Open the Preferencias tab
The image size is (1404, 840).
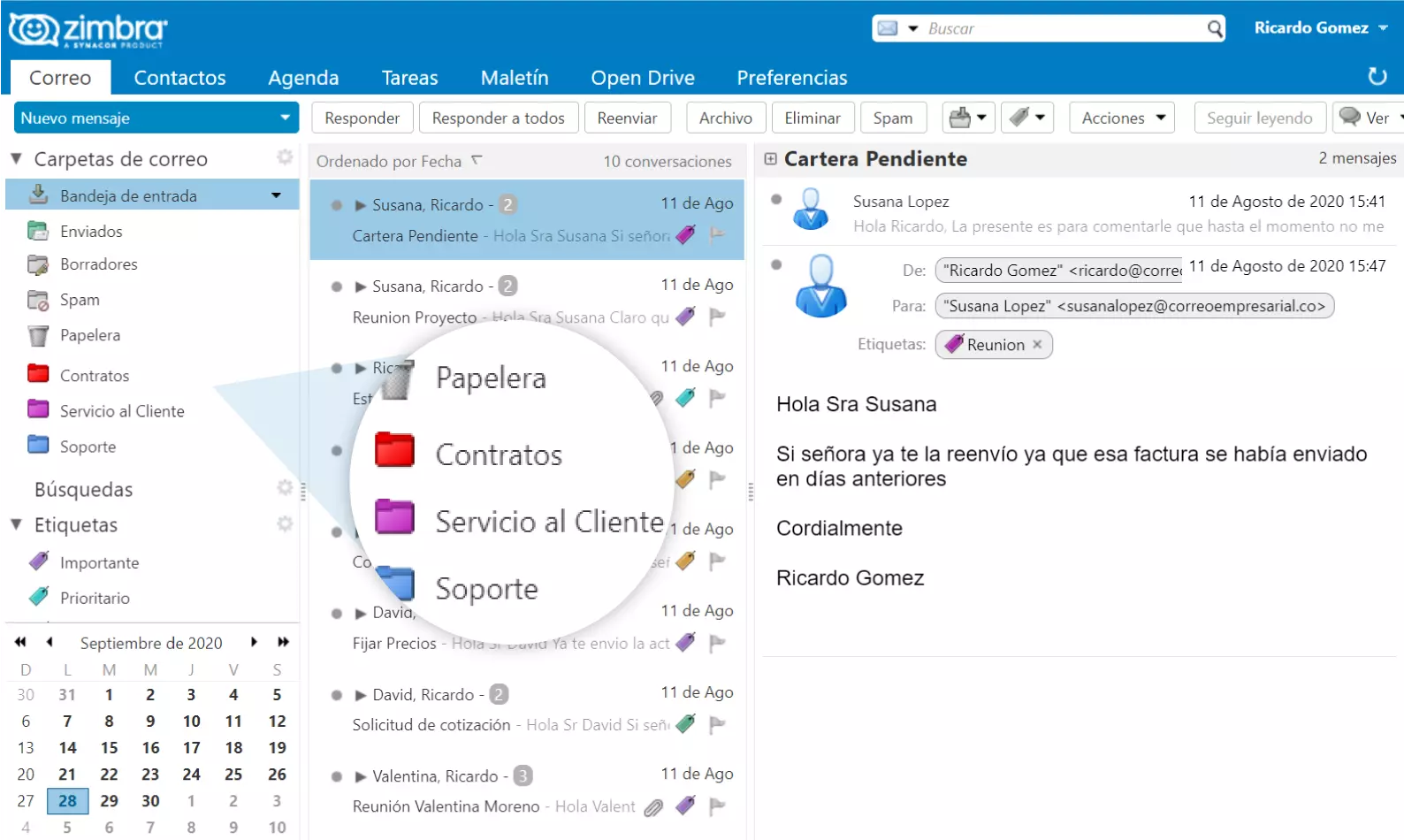tap(791, 78)
